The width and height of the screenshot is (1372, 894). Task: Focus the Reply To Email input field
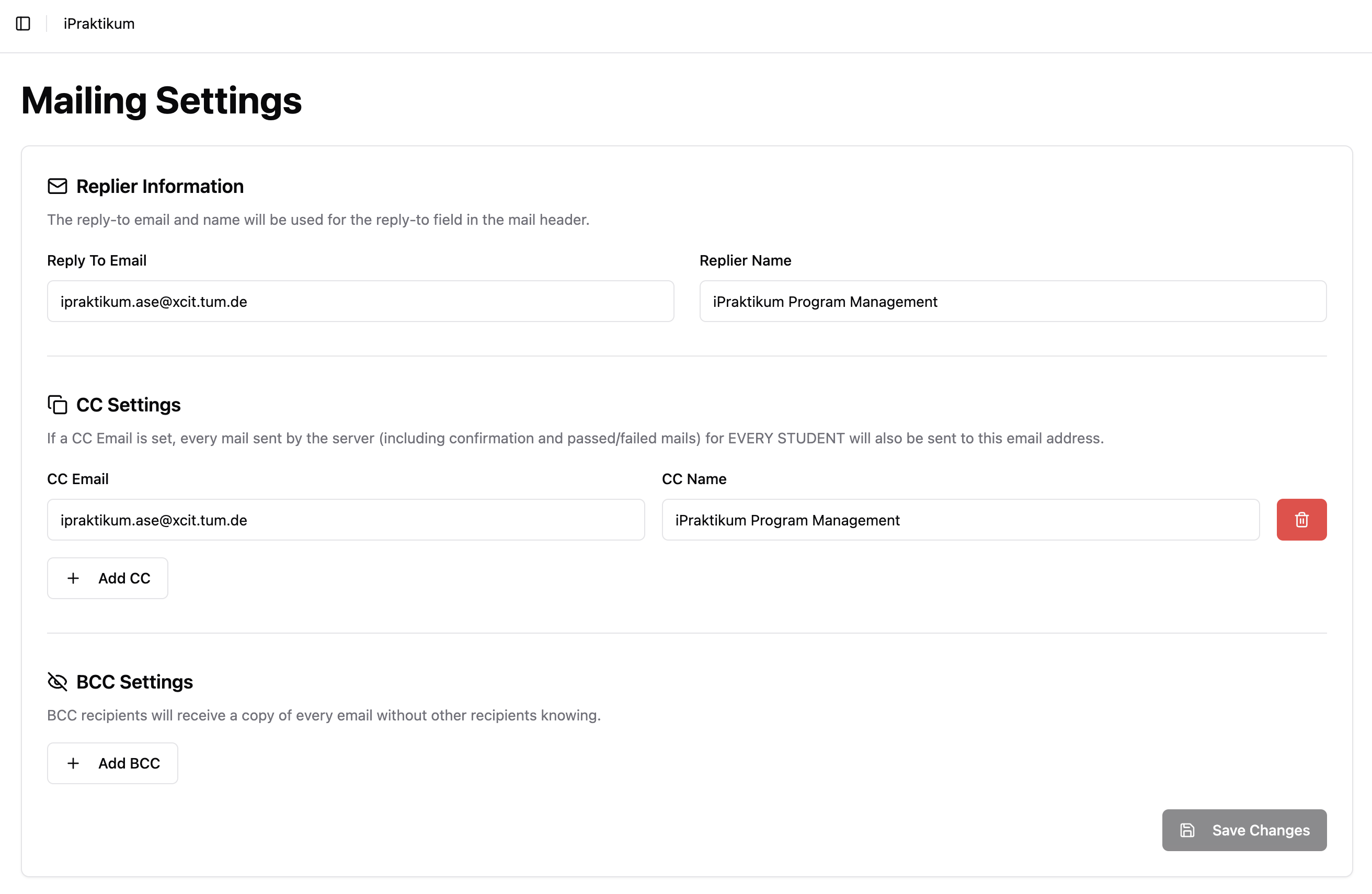[360, 301]
